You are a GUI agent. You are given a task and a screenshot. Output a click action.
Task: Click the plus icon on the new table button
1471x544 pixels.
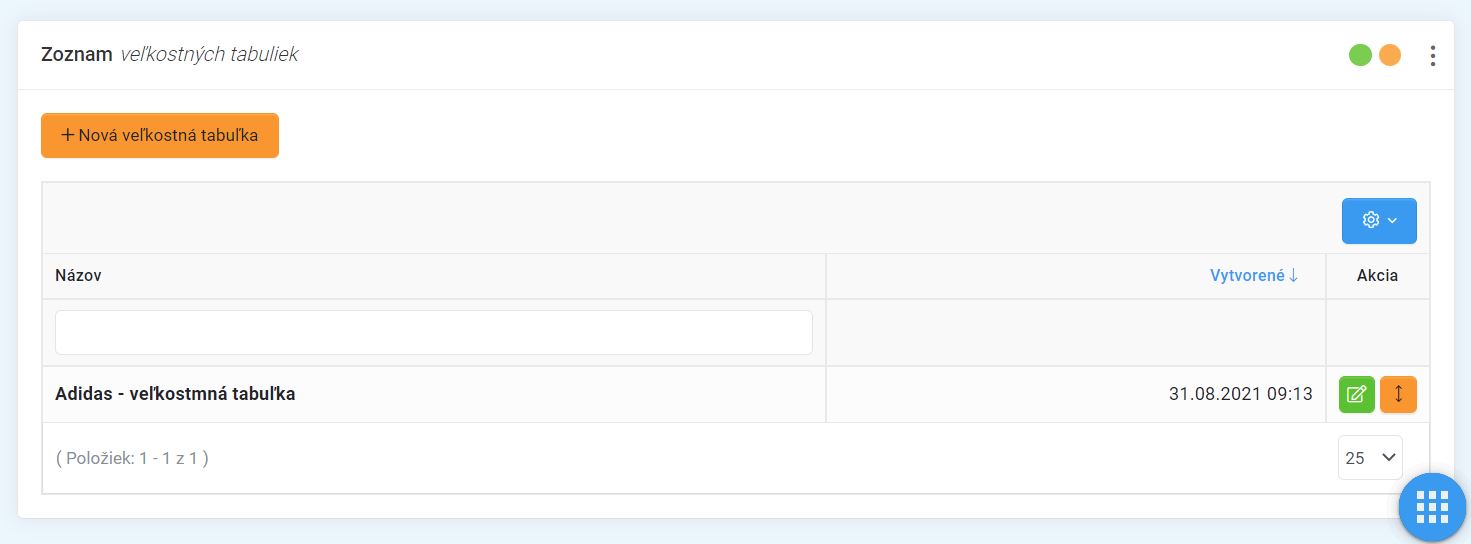(x=68, y=135)
